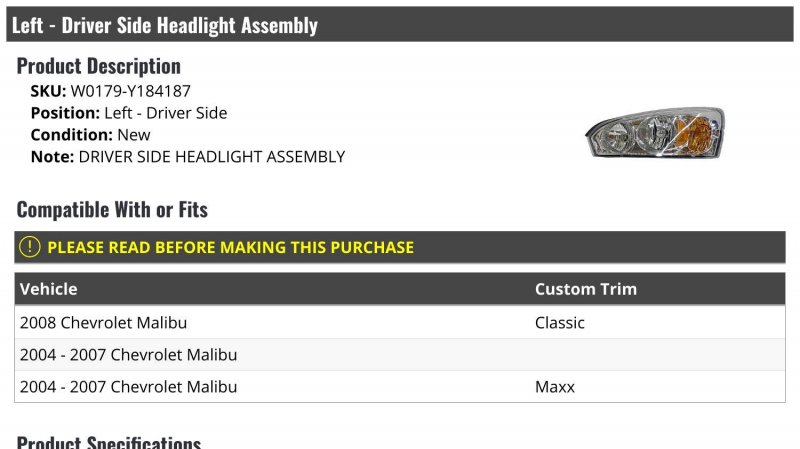800x449 pixels.
Task: Click the Compatible With or Fits heading
Action: [112, 210]
